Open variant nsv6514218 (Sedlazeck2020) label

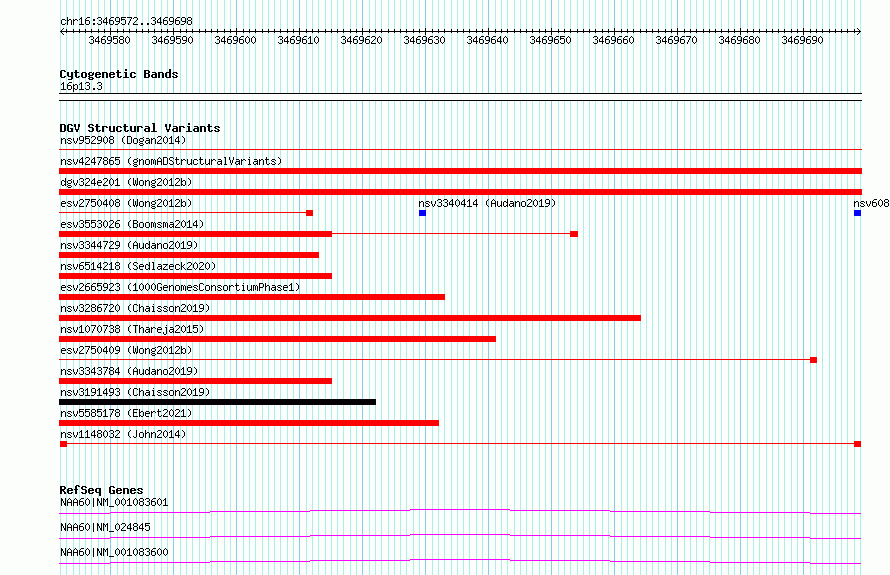tap(138, 266)
